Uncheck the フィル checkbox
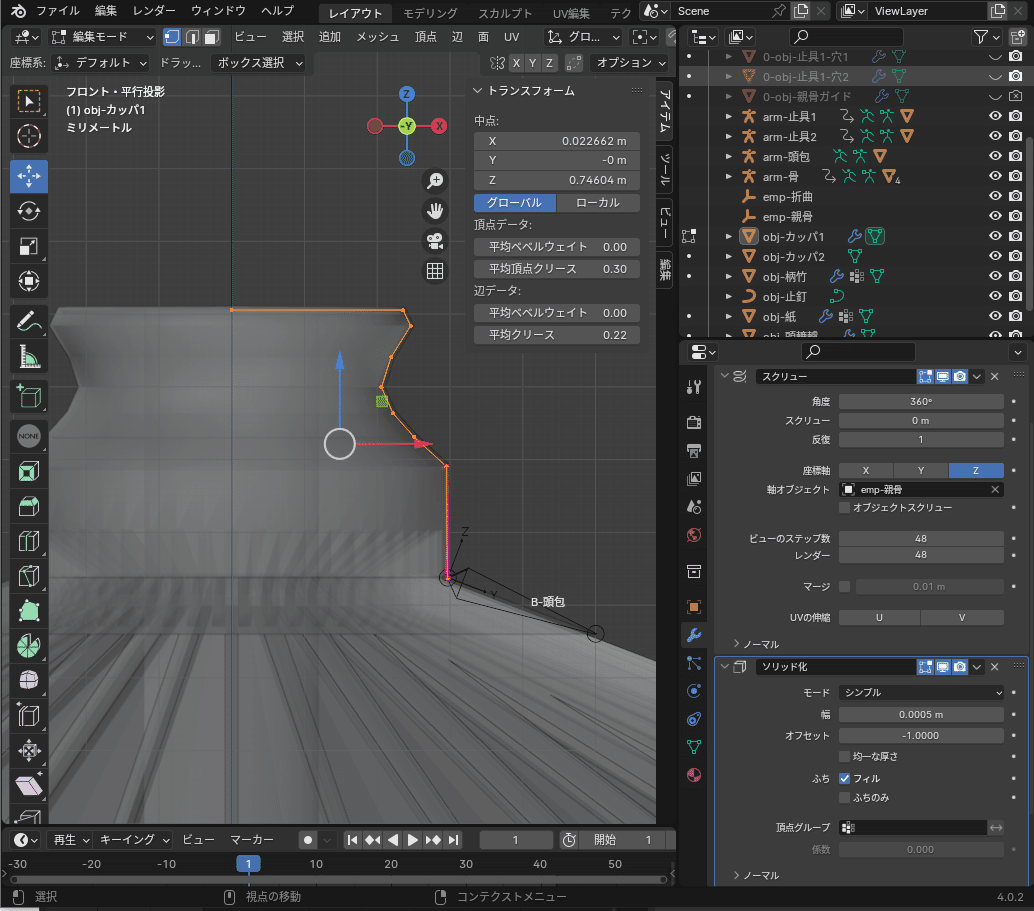Image resolution: width=1034 pixels, height=911 pixels. [844, 778]
